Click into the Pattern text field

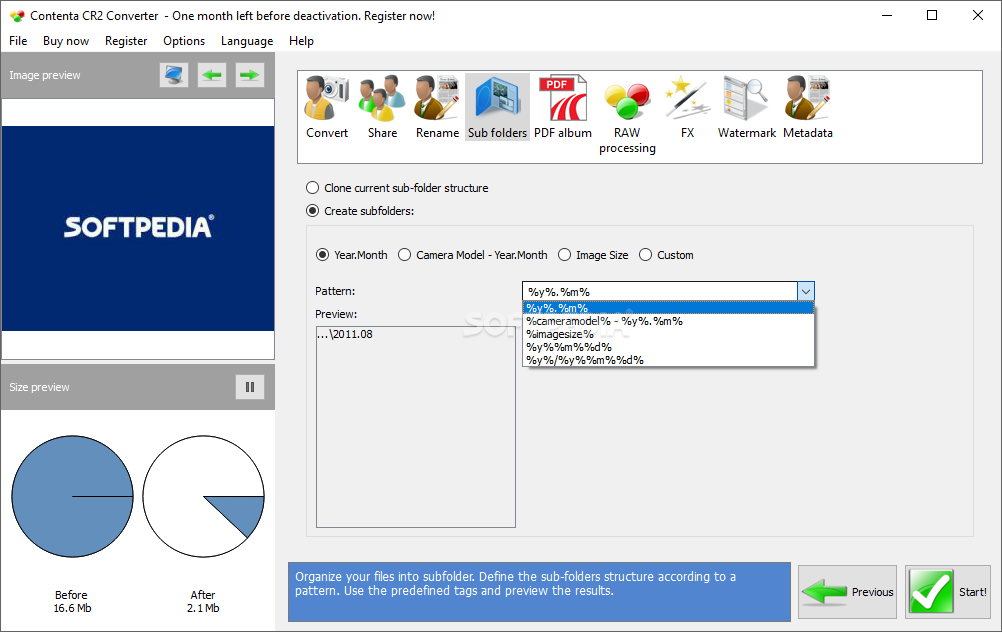[x=659, y=291]
